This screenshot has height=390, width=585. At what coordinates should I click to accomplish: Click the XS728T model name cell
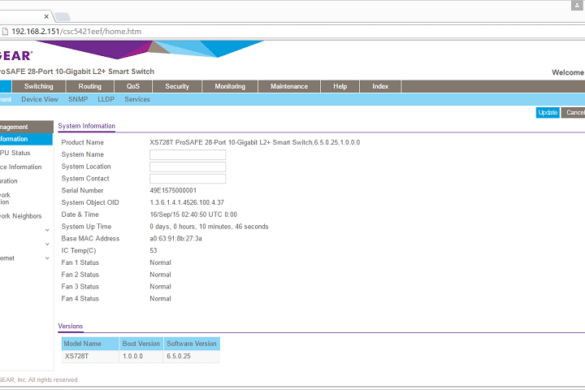[x=90, y=356]
